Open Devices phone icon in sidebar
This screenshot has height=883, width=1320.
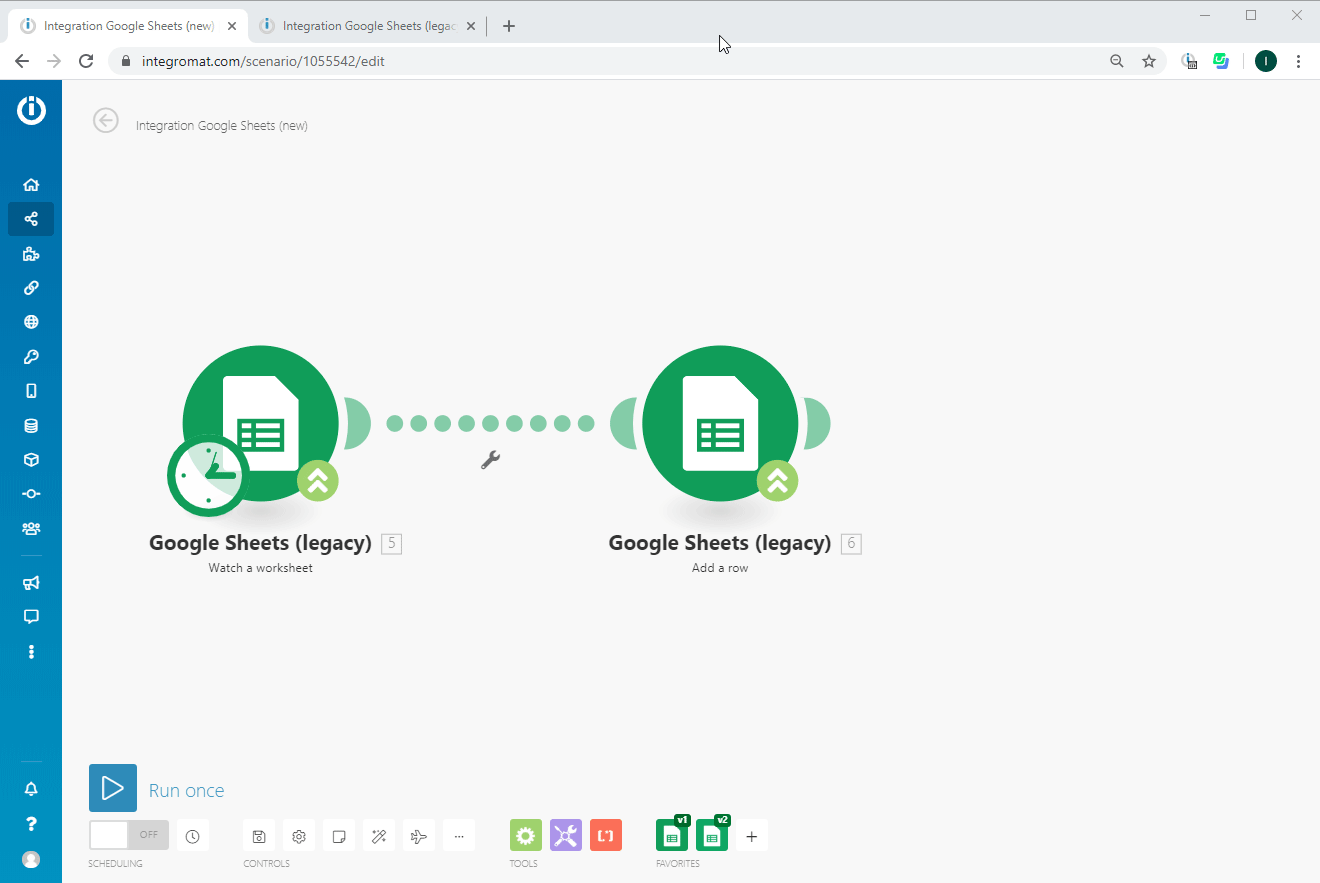tap(31, 391)
